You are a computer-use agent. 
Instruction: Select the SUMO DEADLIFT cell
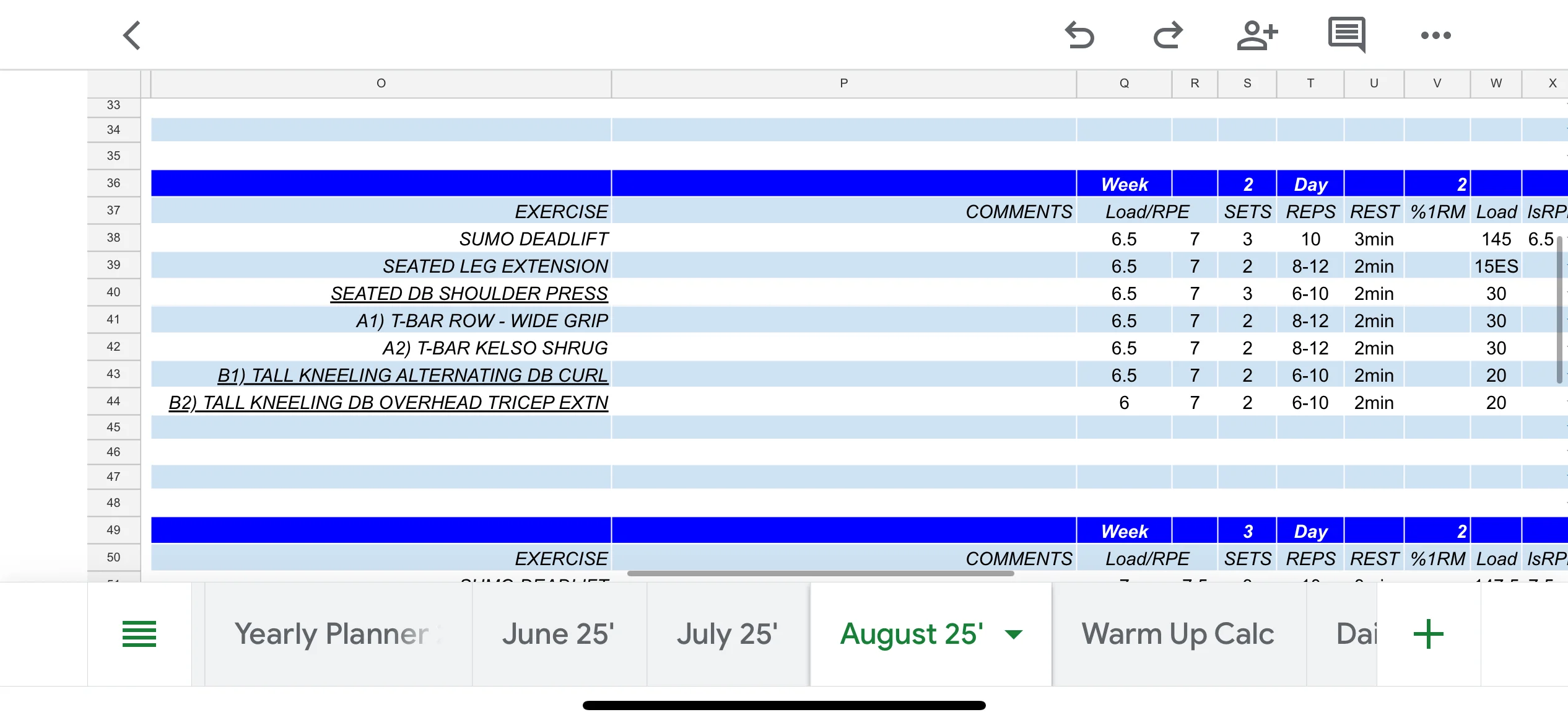click(x=533, y=239)
